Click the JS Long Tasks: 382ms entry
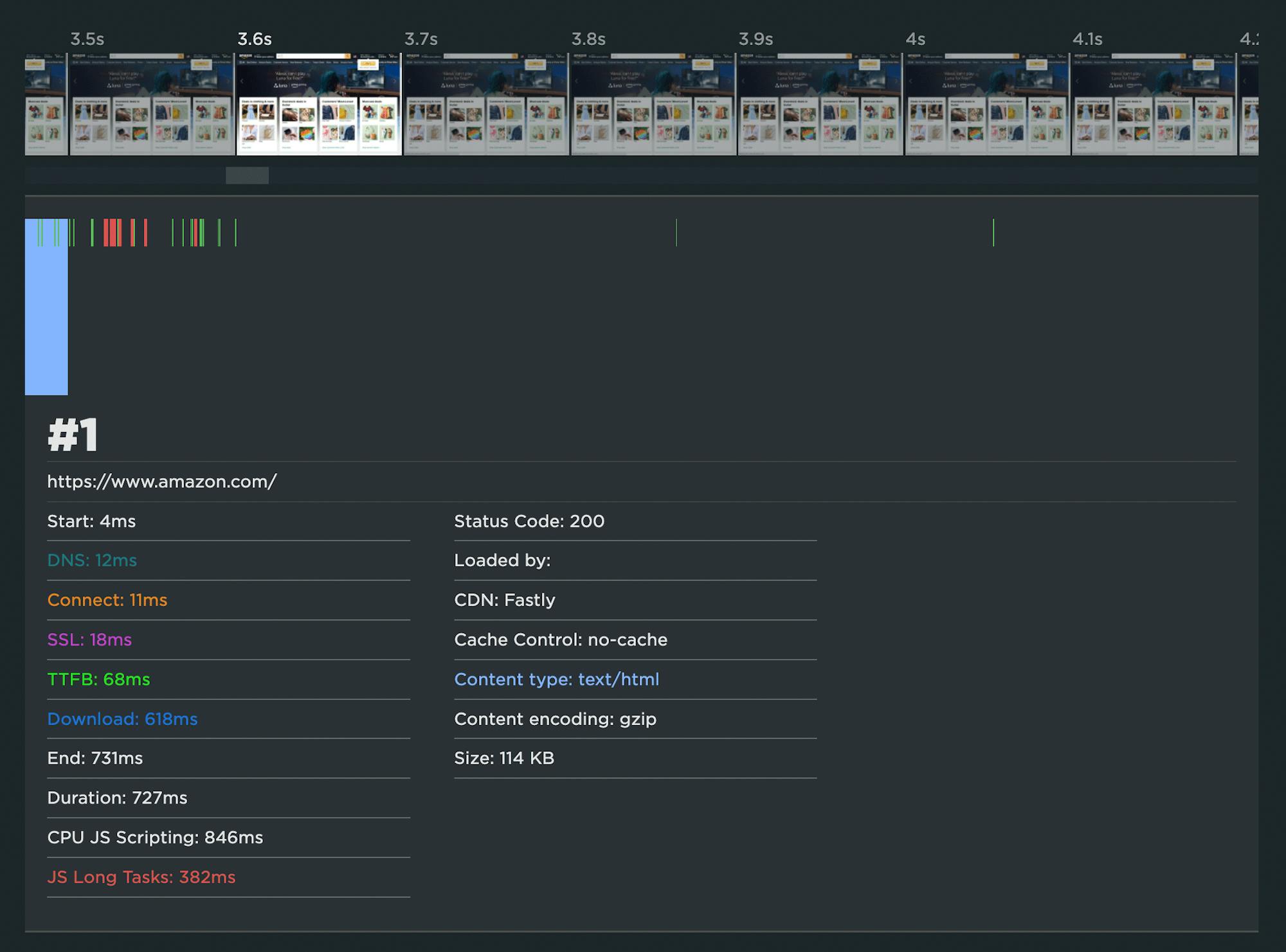The height and width of the screenshot is (952, 1286). tap(141, 877)
